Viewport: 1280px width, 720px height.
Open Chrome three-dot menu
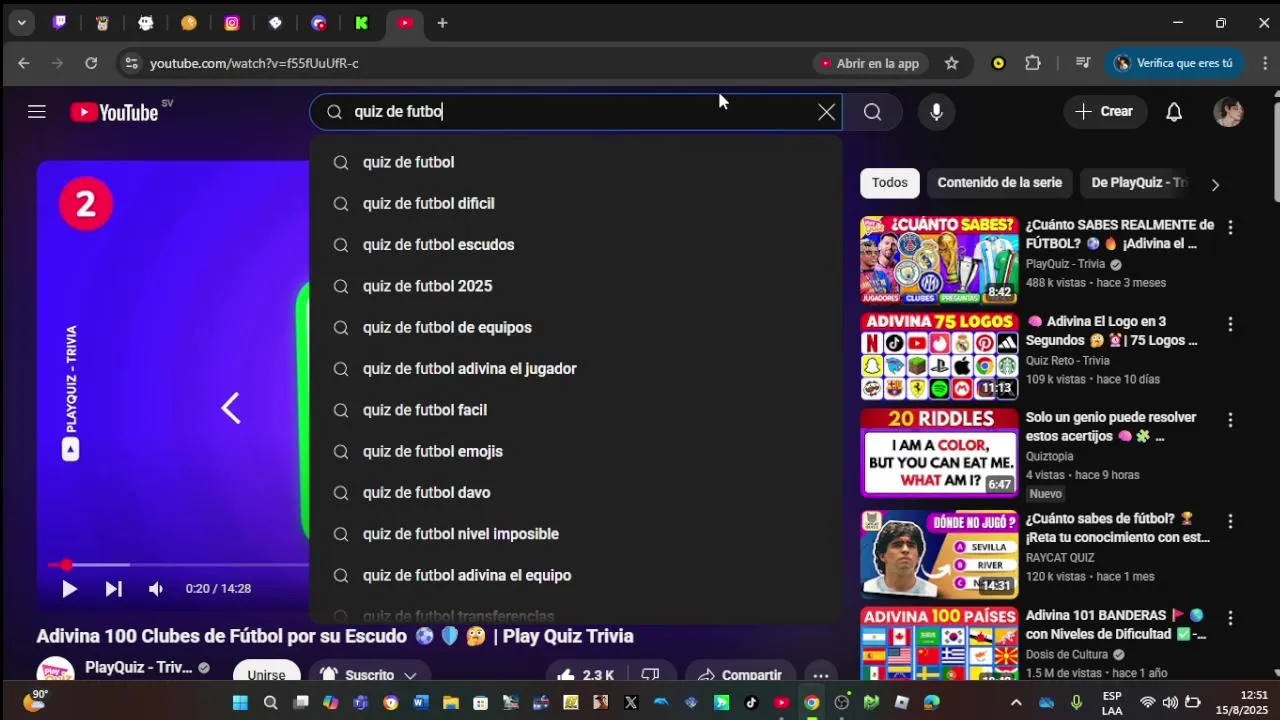point(1265,63)
